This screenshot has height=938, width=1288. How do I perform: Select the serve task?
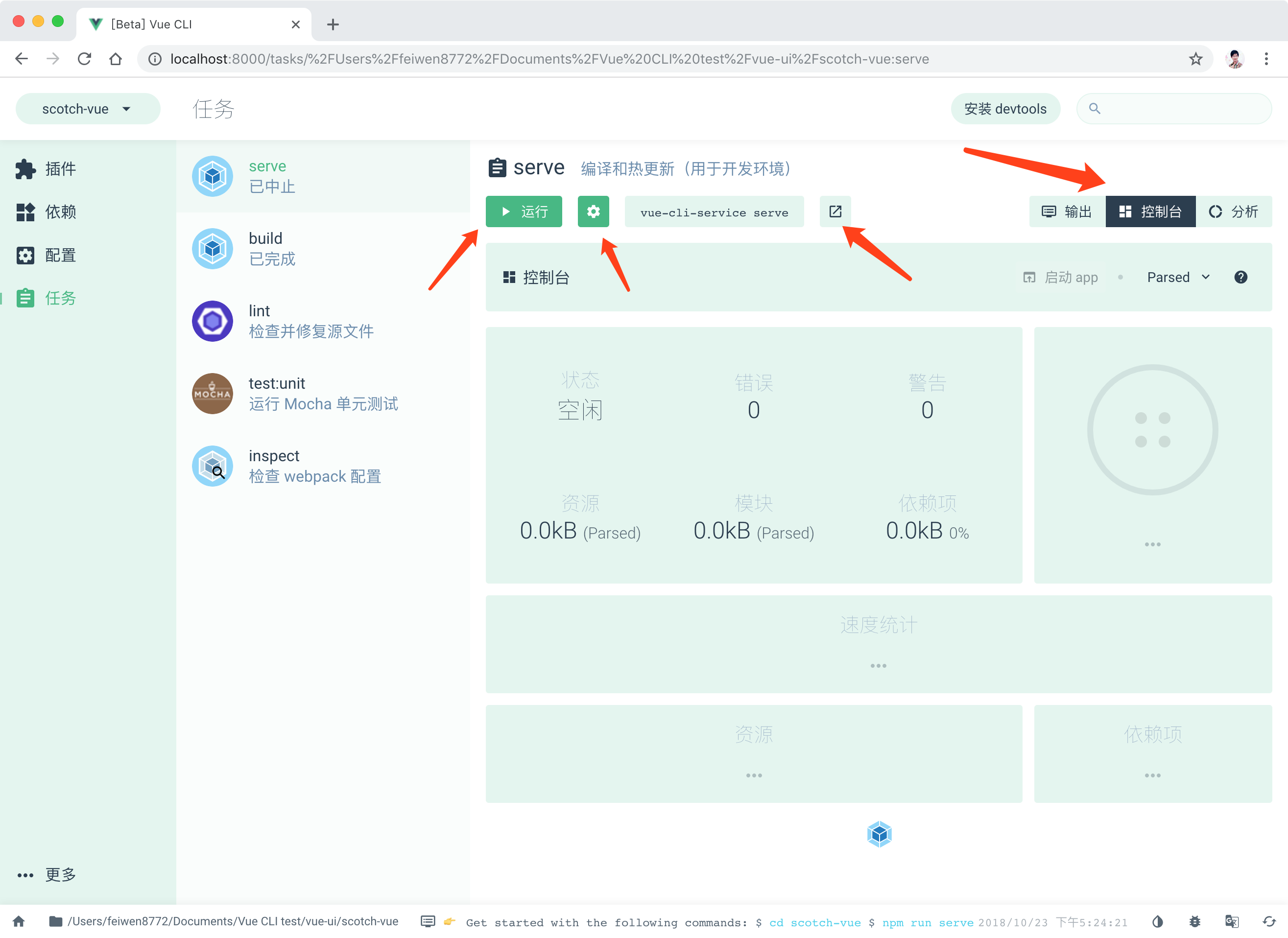[323, 177]
